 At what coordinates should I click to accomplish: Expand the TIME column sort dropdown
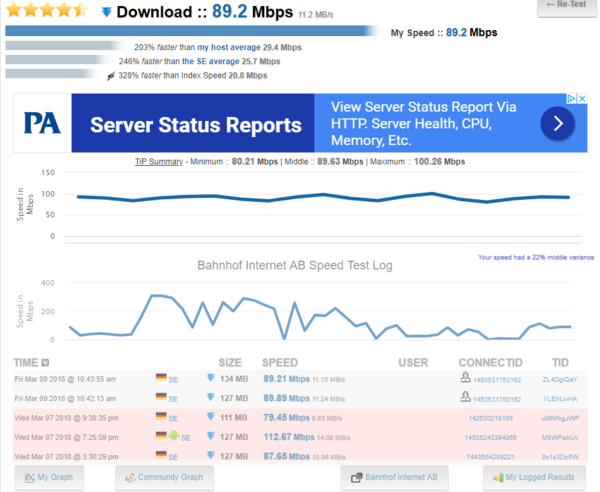pyautogui.click(x=45, y=362)
